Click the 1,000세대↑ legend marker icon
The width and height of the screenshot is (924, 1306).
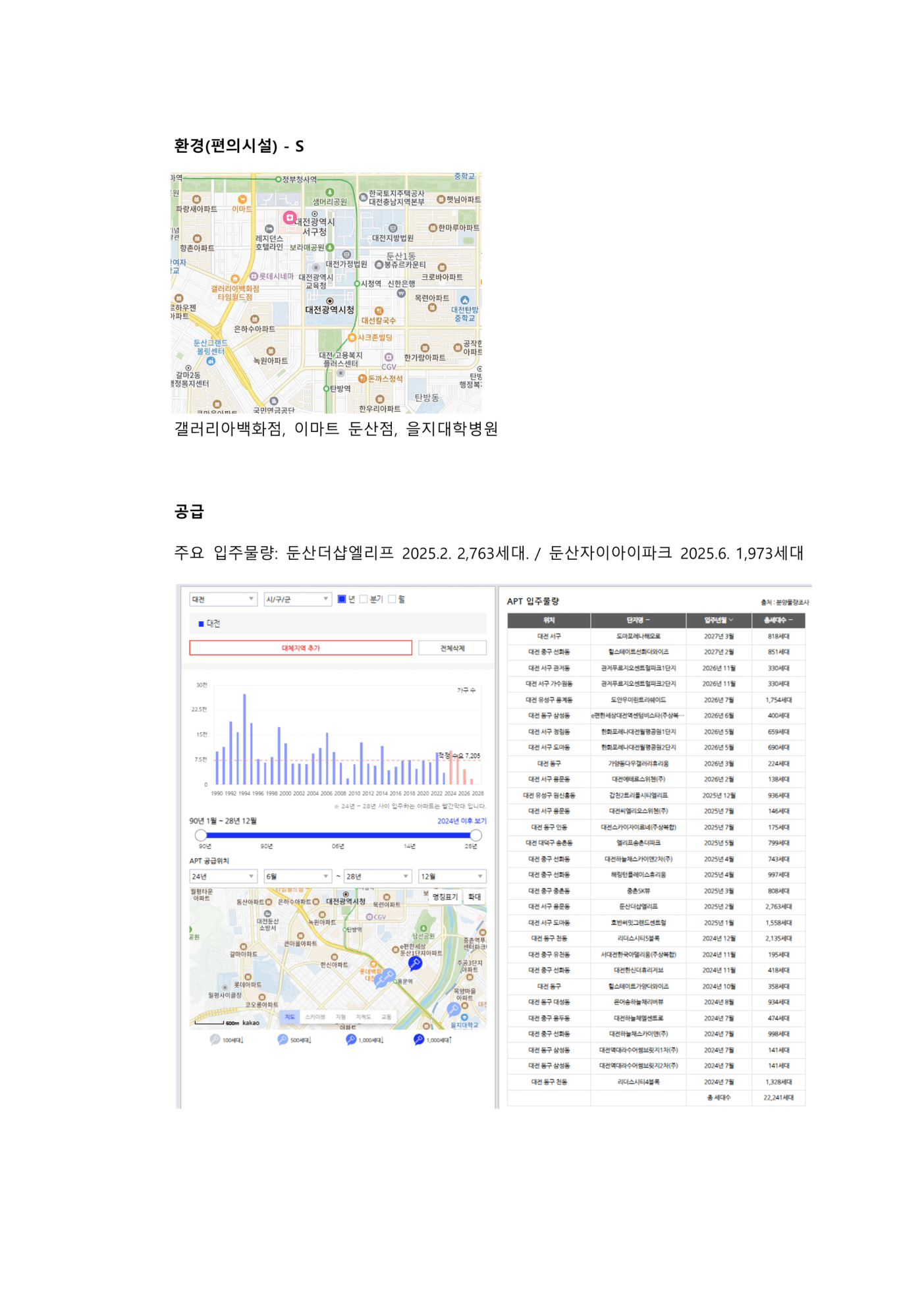point(418,1039)
